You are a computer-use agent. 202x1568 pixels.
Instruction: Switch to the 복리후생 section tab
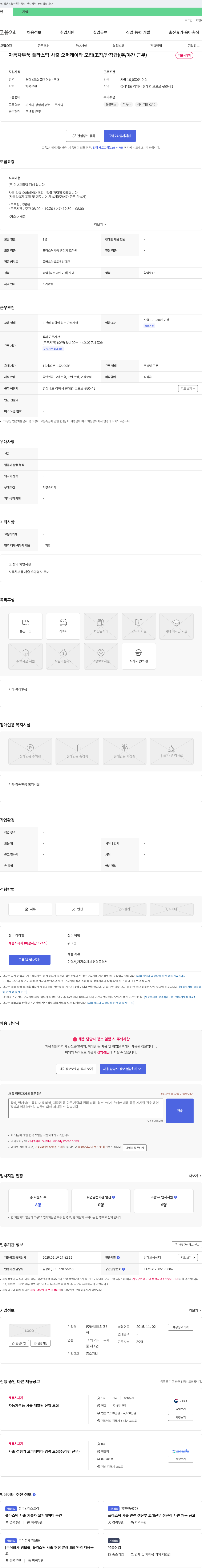coord(119,46)
